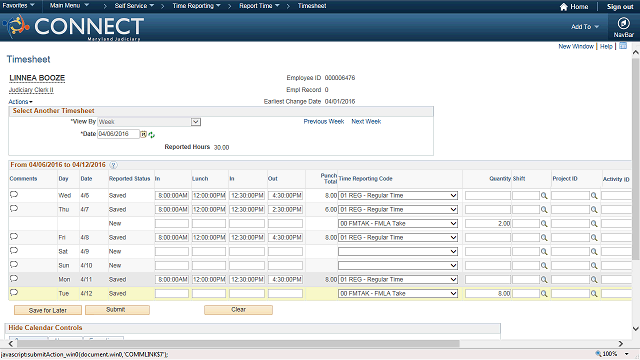Open comment bubble for Tue 4/12
The height and width of the screenshot is (360, 640).
click(14, 292)
